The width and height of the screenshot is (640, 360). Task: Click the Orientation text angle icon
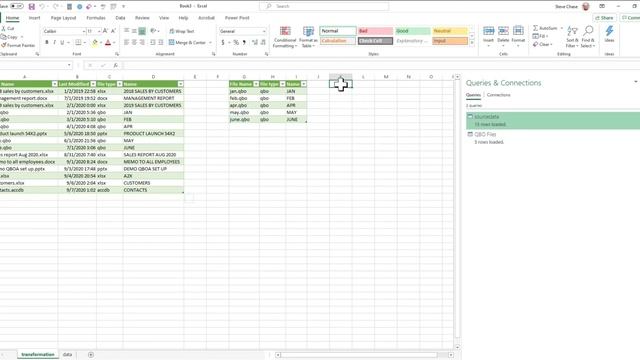click(x=153, y=31)
